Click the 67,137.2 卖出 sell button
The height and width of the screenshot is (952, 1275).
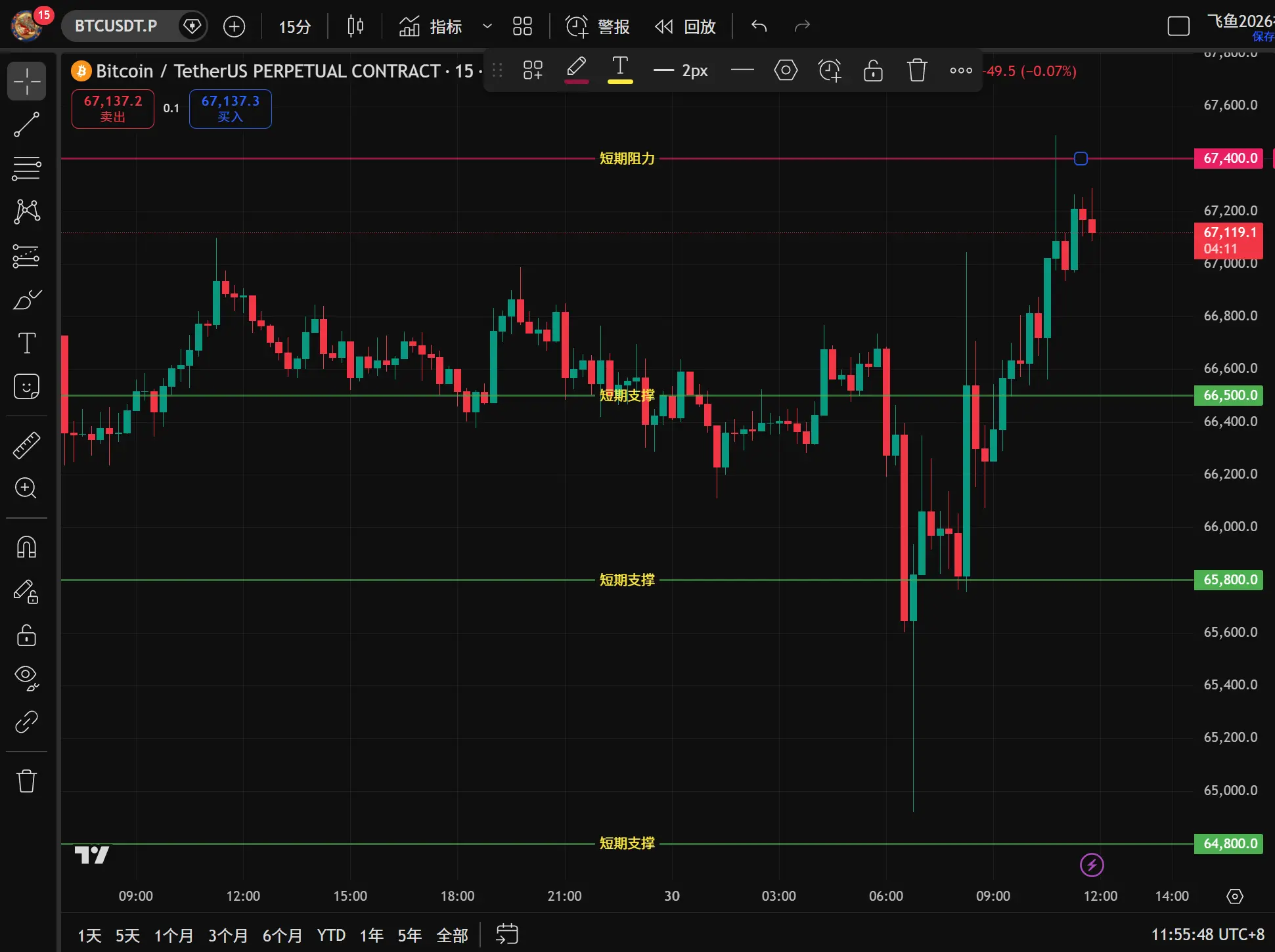click(x=112, y=108)
